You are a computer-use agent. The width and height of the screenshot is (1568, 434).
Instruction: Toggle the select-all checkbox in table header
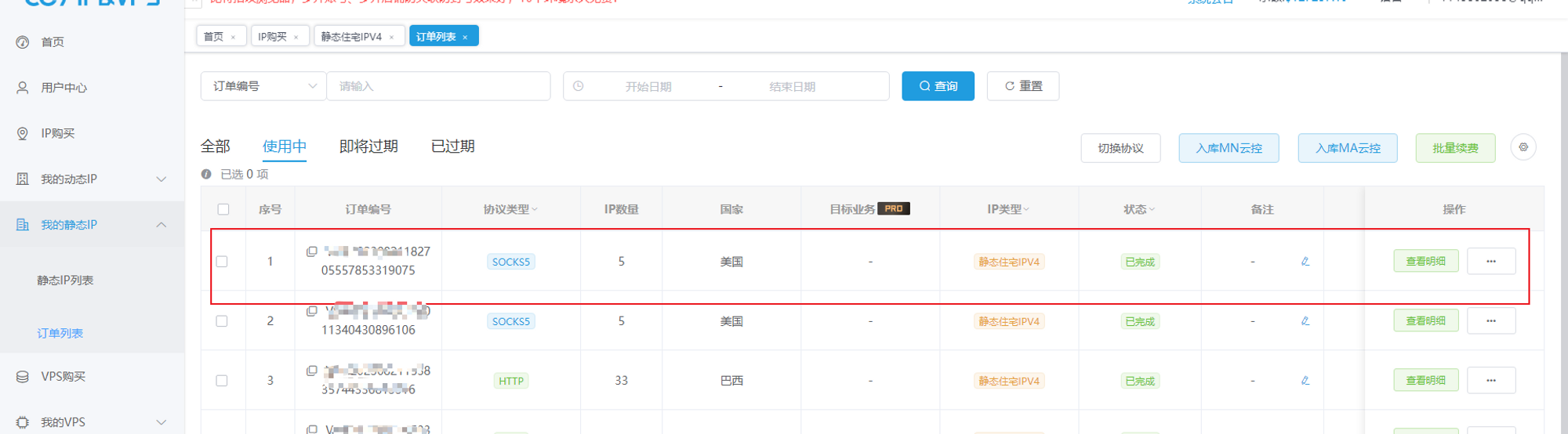click(x=223, y=209)
